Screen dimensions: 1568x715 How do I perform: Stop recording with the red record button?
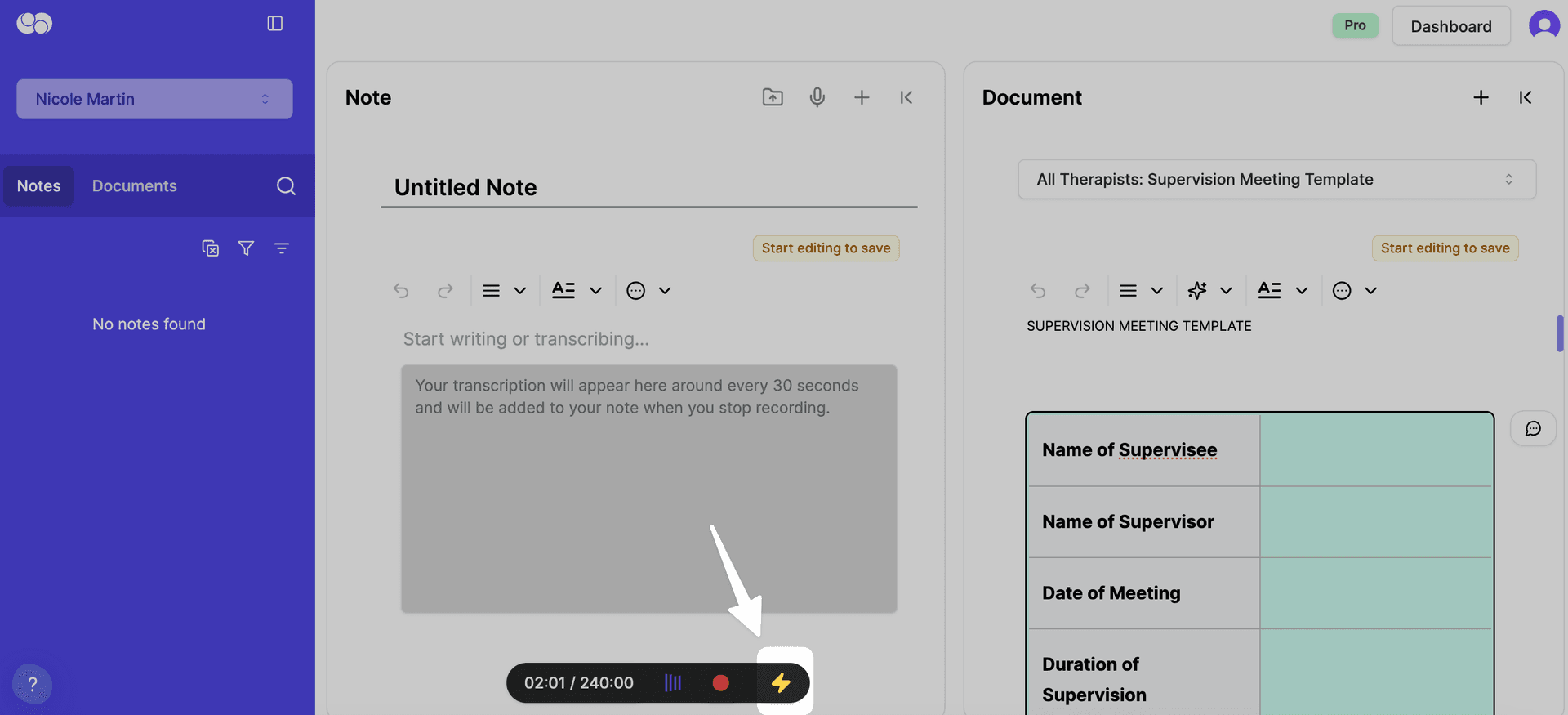pos(720,682)
